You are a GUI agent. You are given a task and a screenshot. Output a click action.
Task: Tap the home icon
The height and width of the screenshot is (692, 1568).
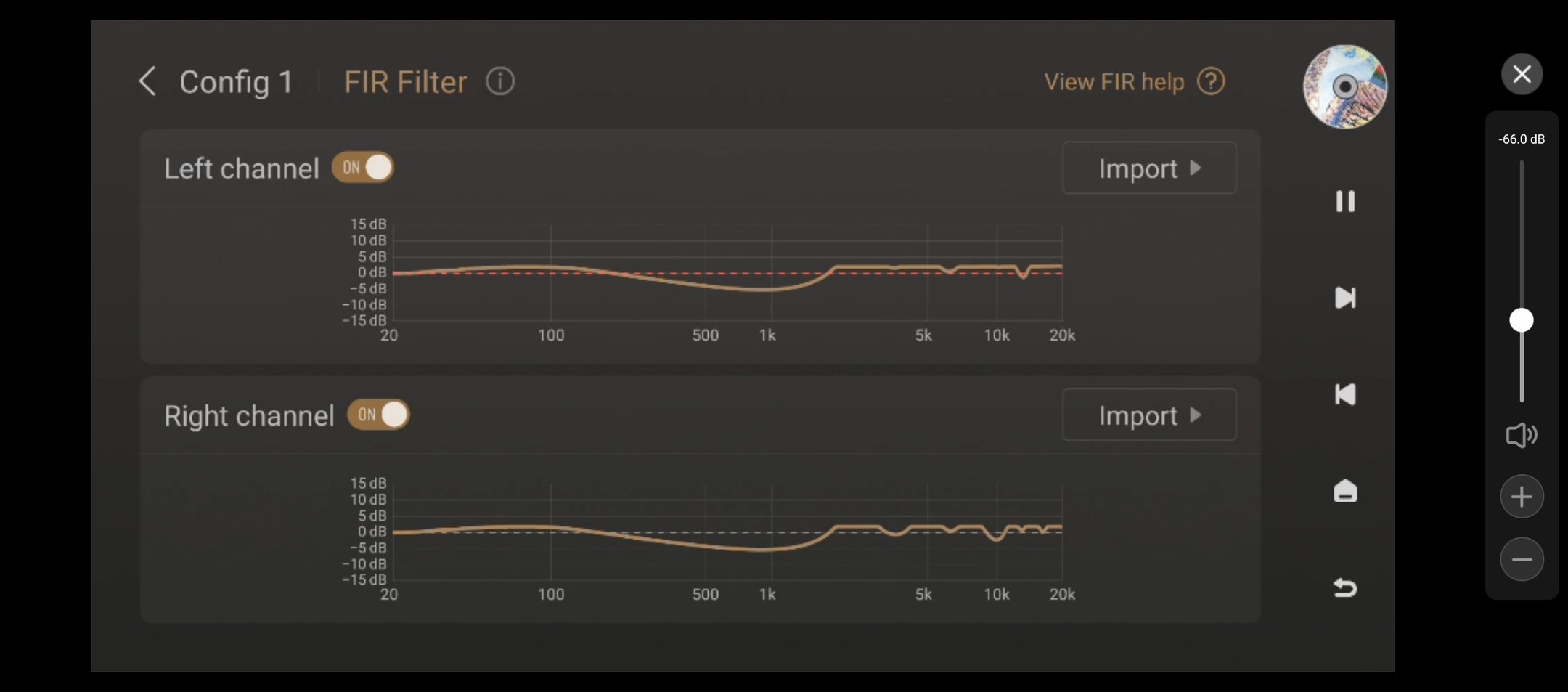point(1345,491)
